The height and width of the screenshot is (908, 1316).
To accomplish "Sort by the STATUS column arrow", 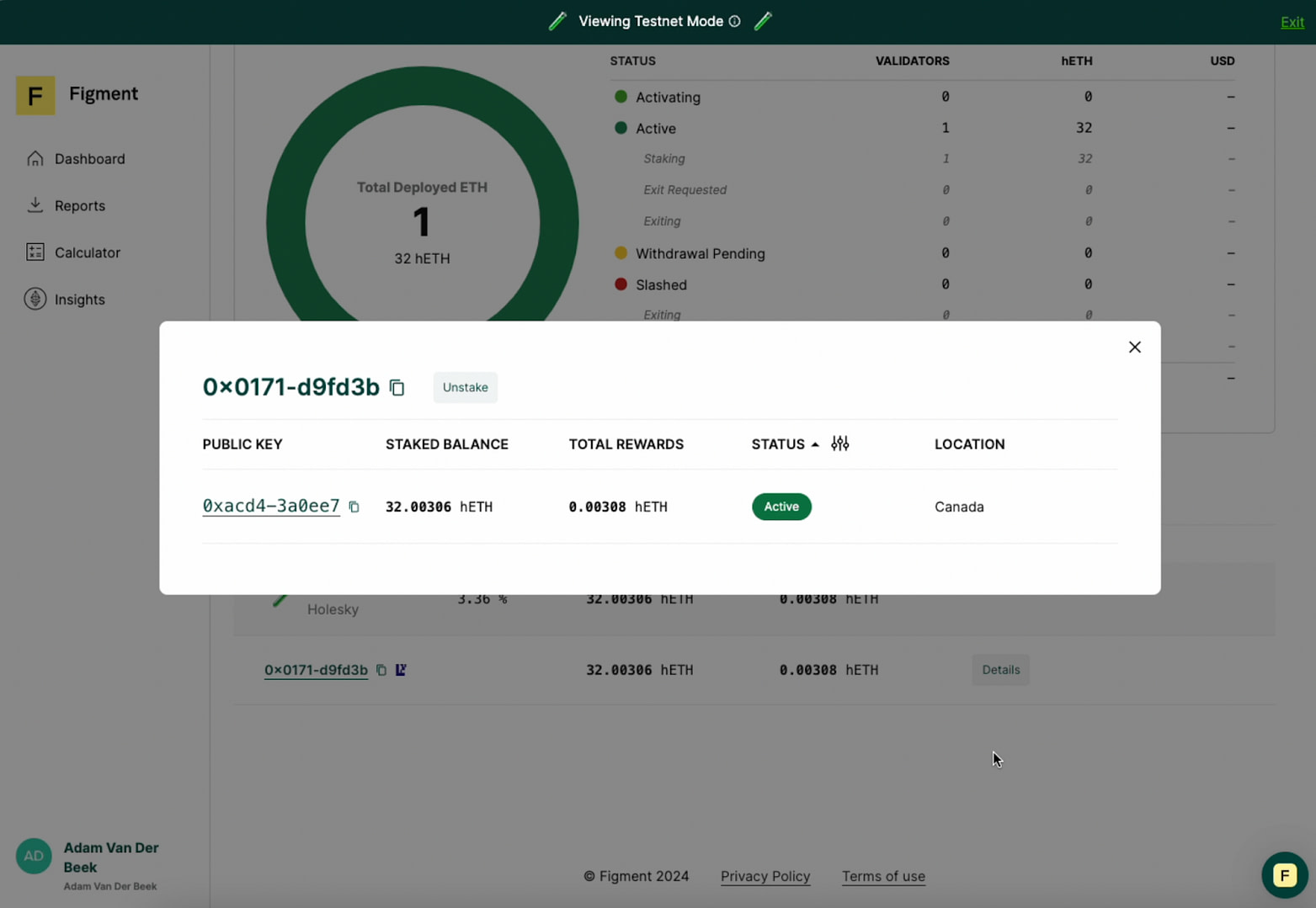I will click(814, 444).
